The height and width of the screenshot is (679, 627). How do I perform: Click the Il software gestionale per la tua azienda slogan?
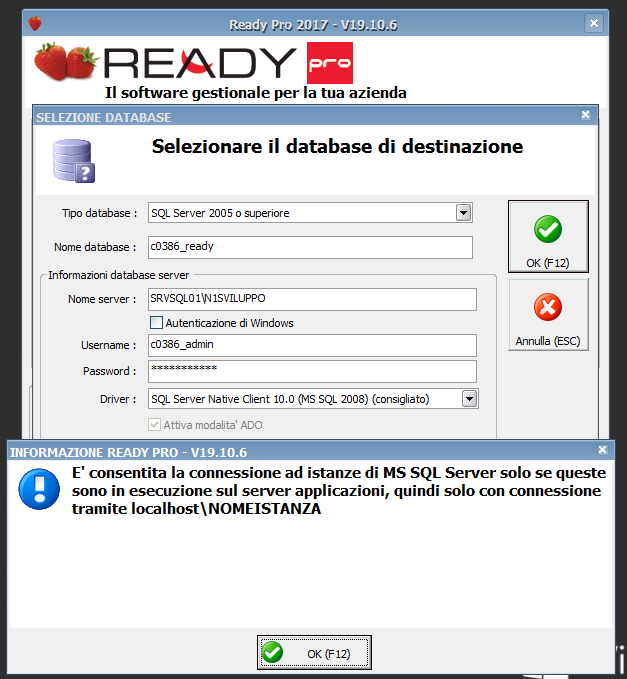point(255,93)
